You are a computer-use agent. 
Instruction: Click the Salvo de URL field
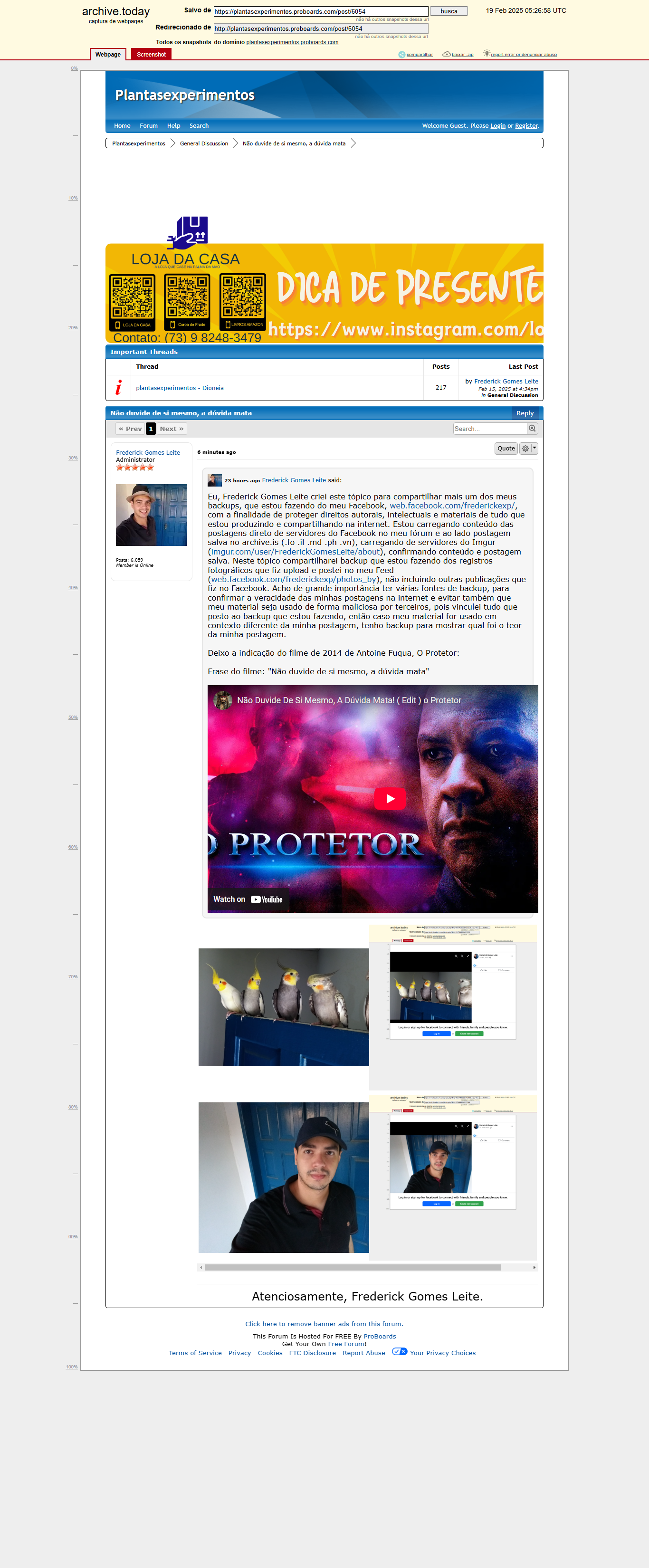tap(321, 11)
